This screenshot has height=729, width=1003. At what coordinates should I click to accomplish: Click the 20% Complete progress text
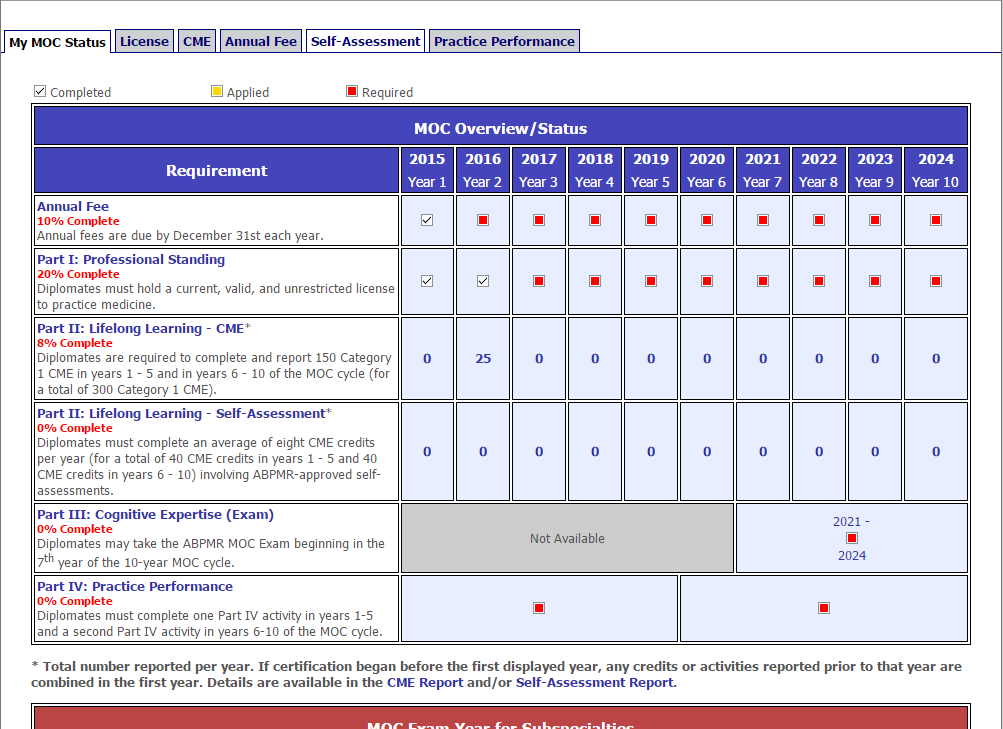click(78, 274)
